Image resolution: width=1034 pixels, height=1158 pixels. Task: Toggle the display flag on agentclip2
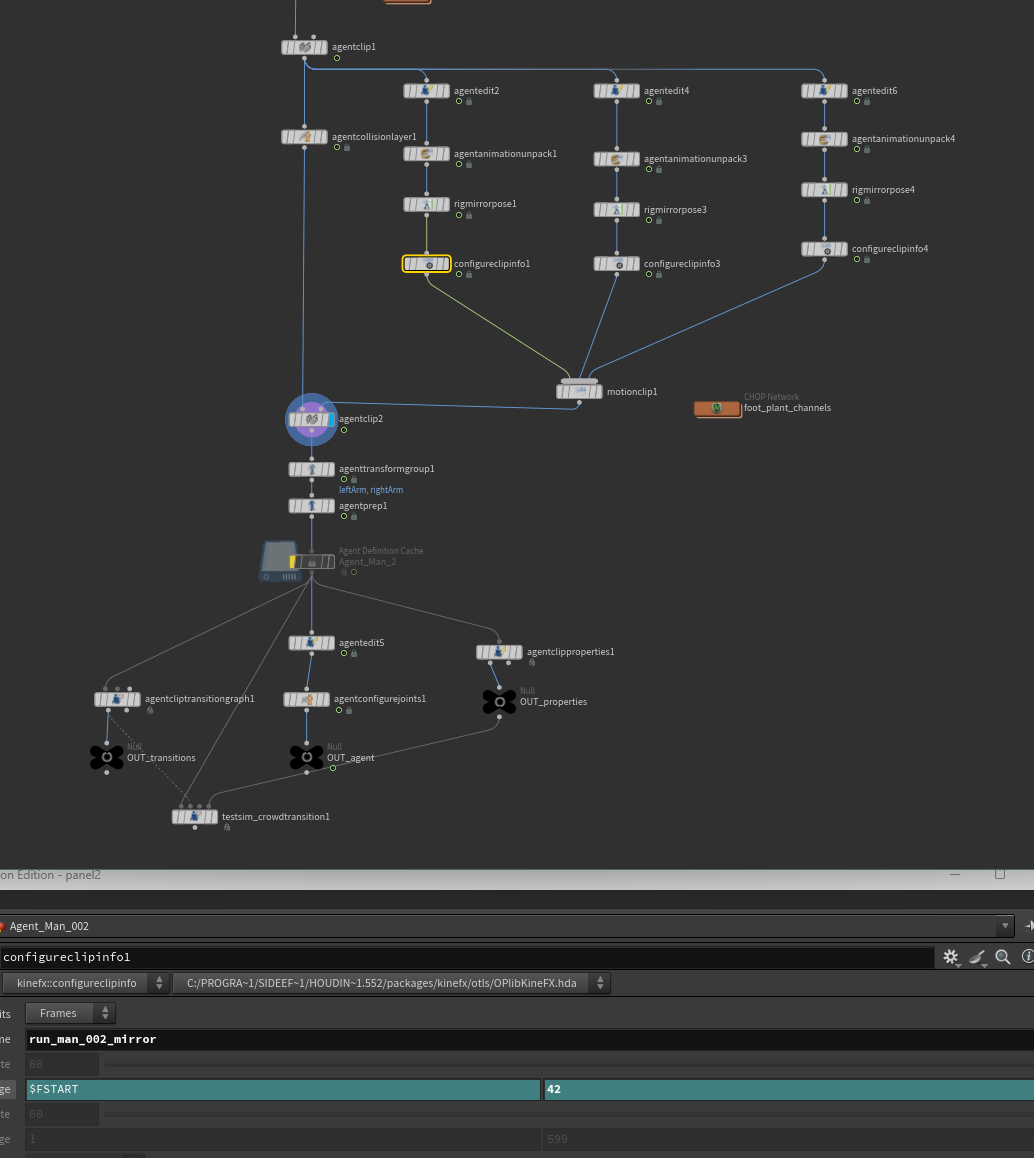pyautogui.click(x=332, y=419)
